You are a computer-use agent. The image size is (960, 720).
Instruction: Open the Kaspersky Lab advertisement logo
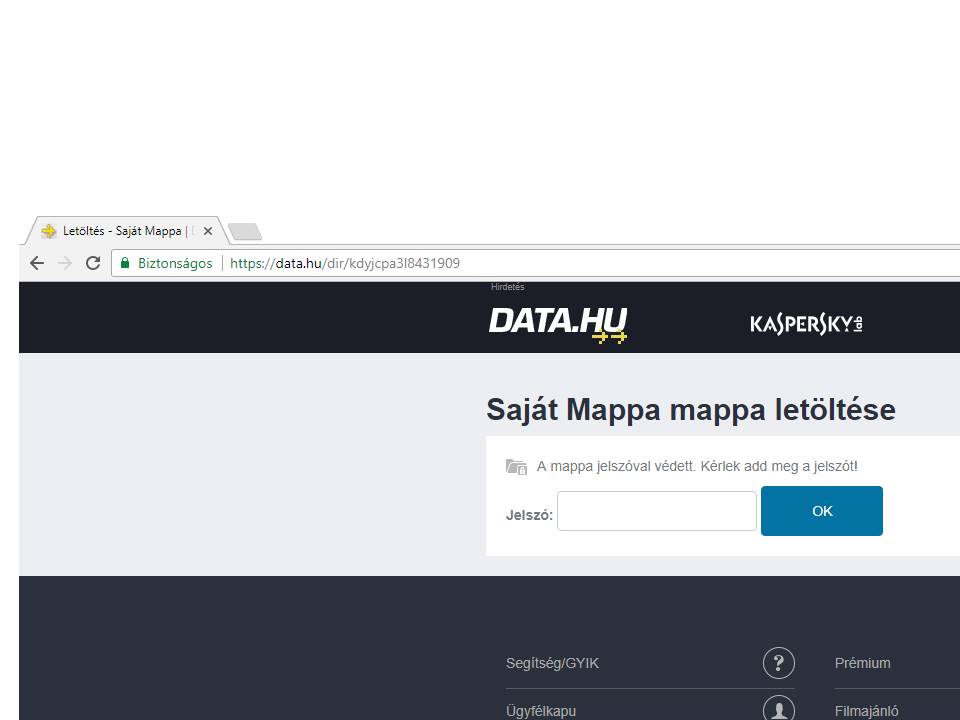coord(806,323)
